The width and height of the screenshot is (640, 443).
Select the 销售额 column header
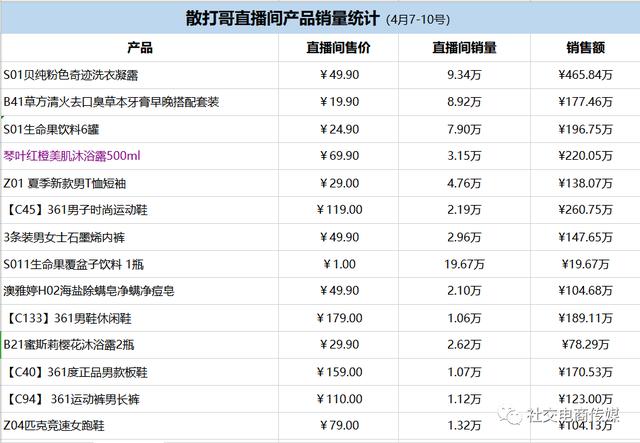point(585,48)
